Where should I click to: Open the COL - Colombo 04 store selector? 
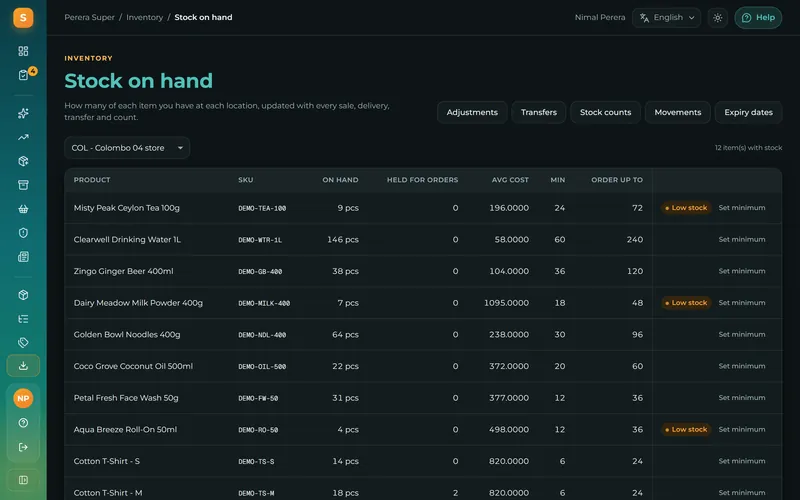click(127, 148)
